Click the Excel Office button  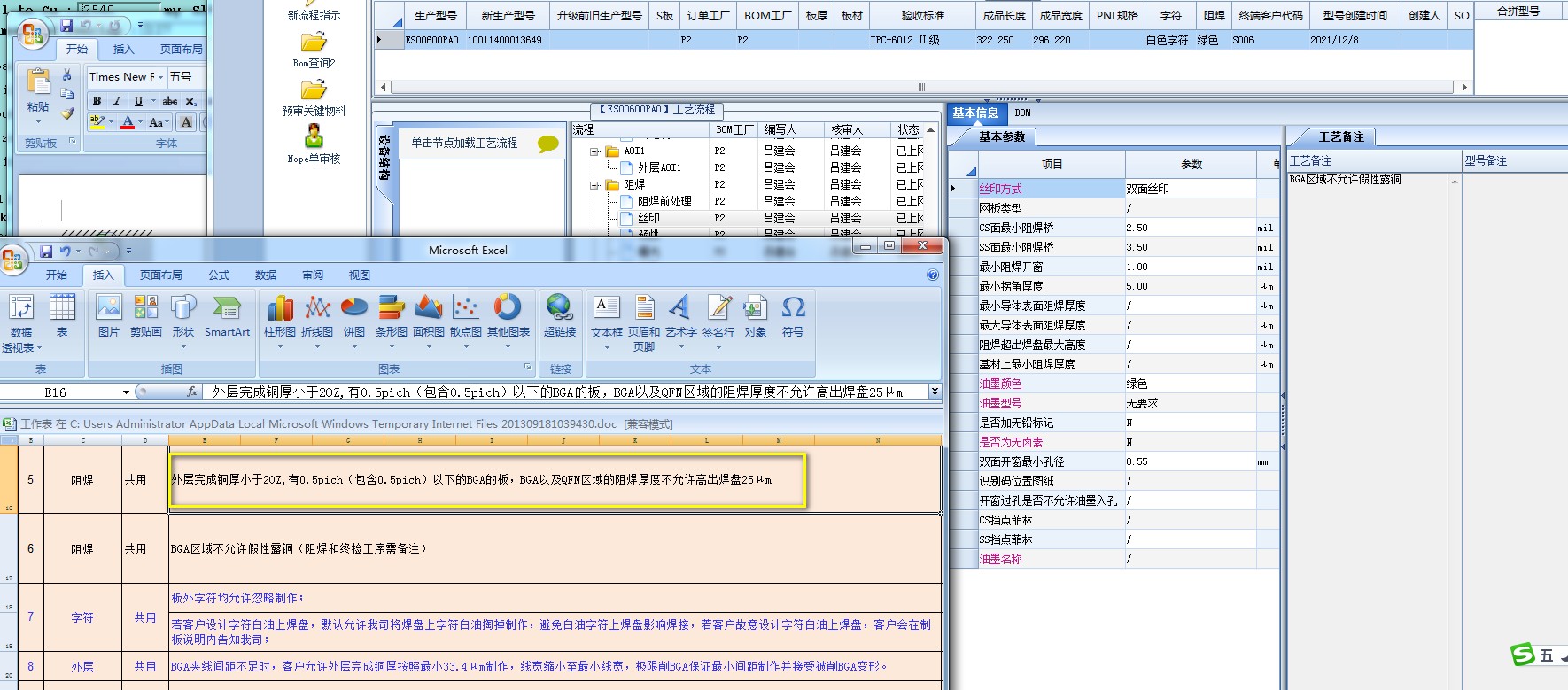click(x=13, y=259)
